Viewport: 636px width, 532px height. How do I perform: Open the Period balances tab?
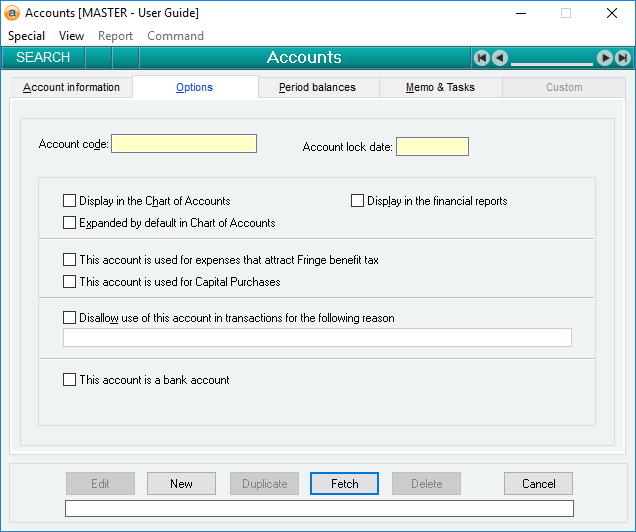317,88
